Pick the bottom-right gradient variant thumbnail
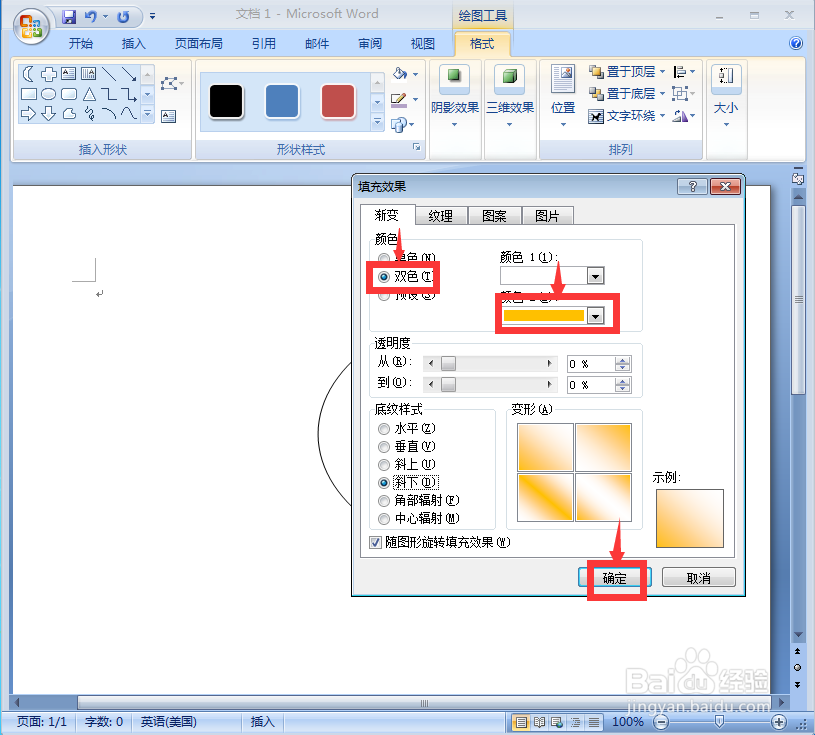 coord(603,497)
